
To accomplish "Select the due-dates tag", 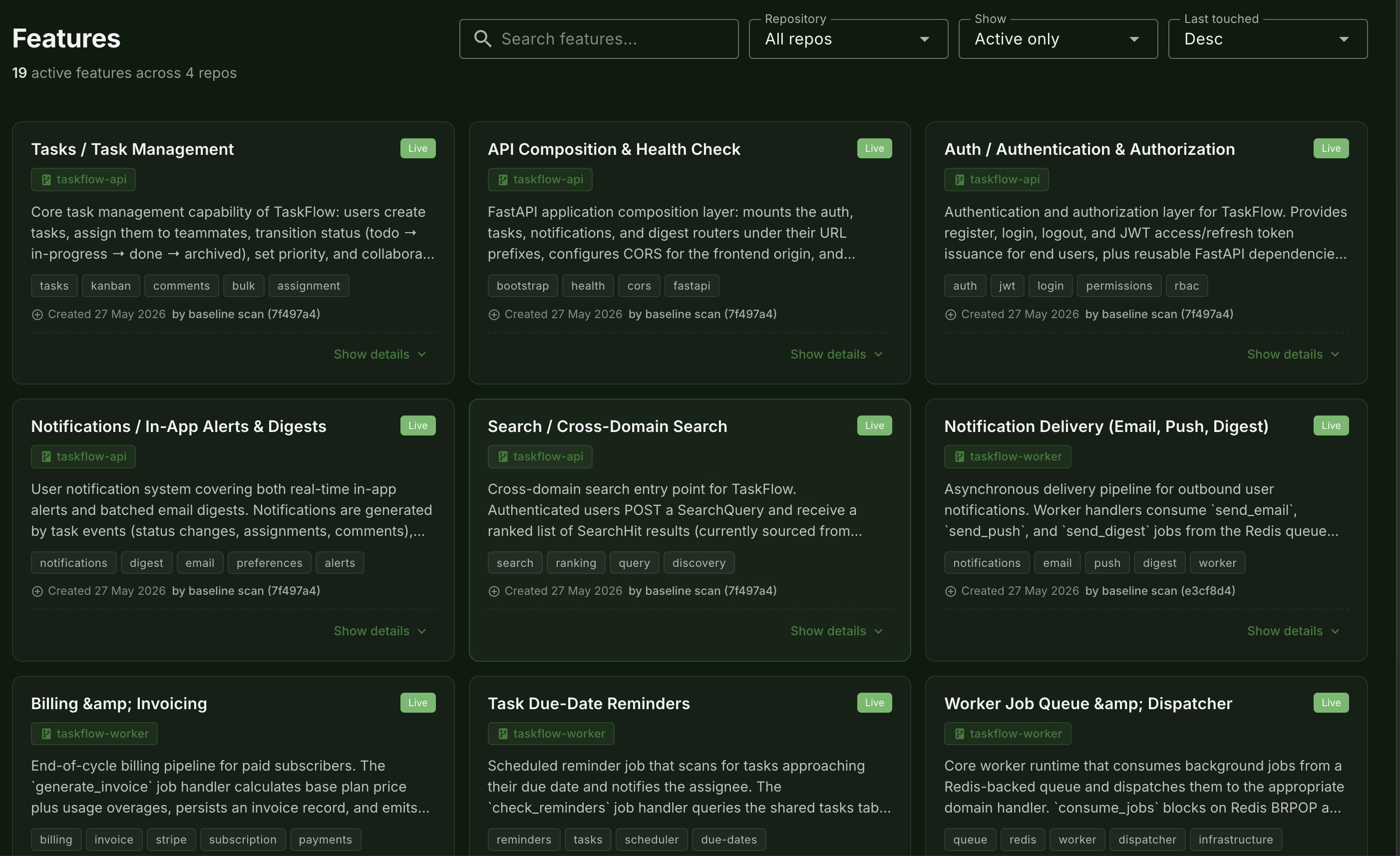I will [x=729, y=840].
